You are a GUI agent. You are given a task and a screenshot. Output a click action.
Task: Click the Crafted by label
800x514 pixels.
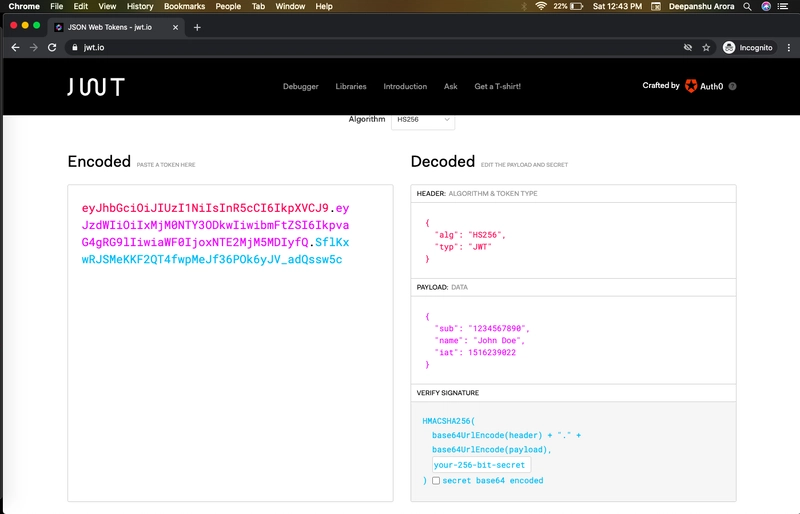pos(661,85)
